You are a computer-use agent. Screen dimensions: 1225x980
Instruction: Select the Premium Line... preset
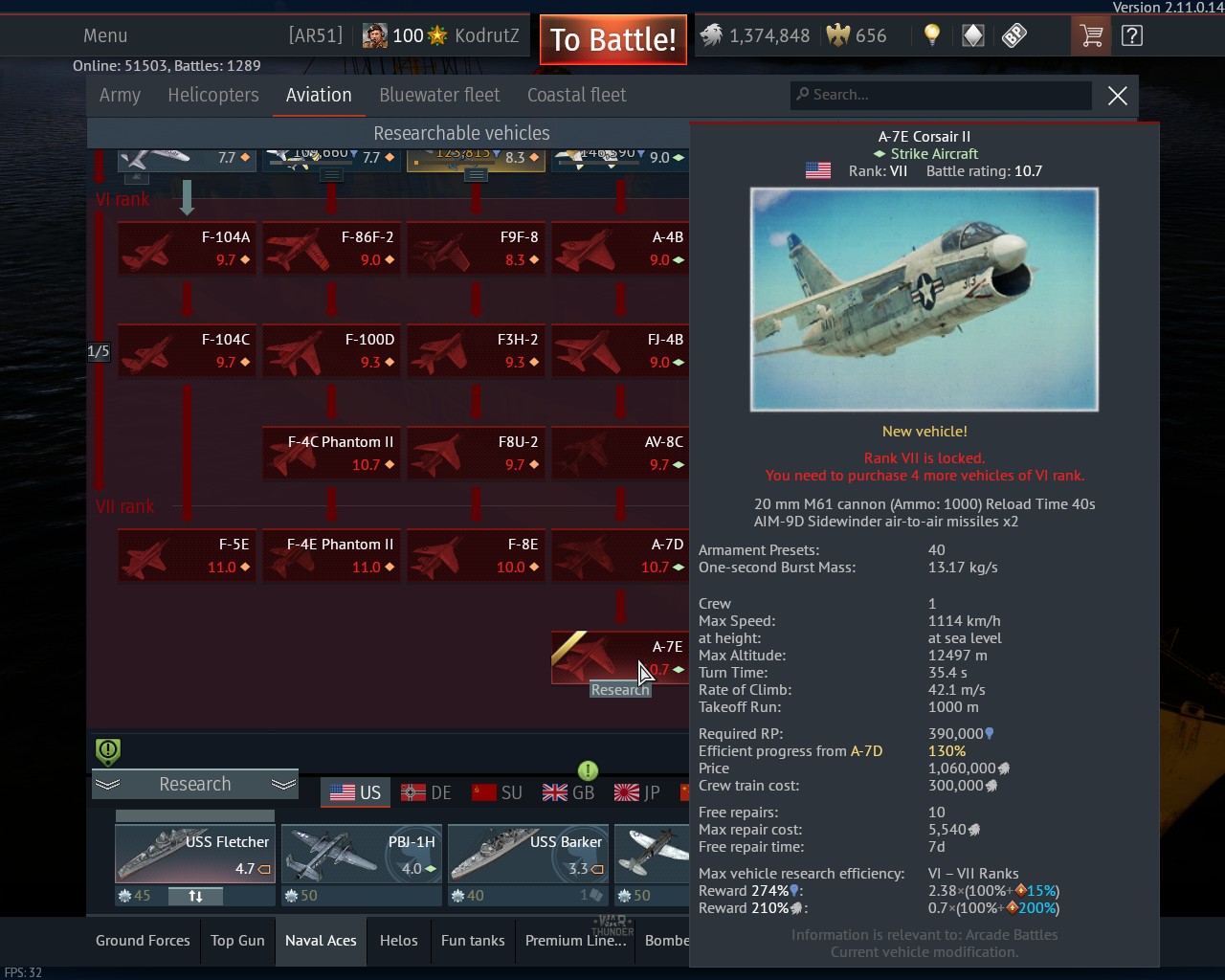(575, 941)
